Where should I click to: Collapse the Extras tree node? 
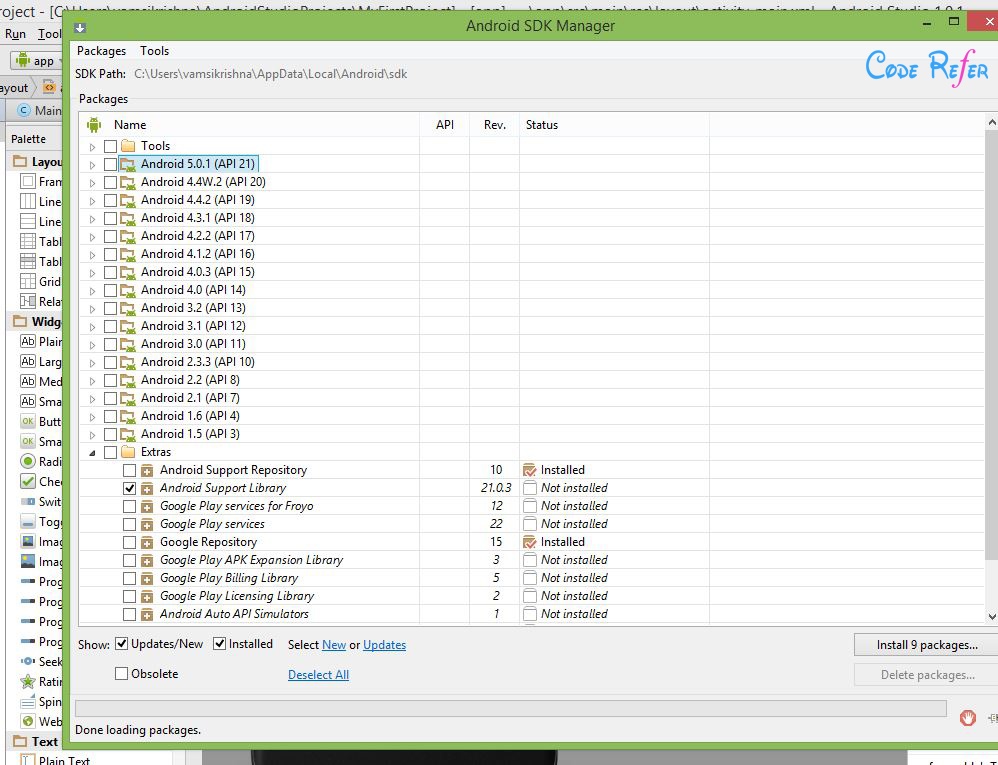(92, 453)
